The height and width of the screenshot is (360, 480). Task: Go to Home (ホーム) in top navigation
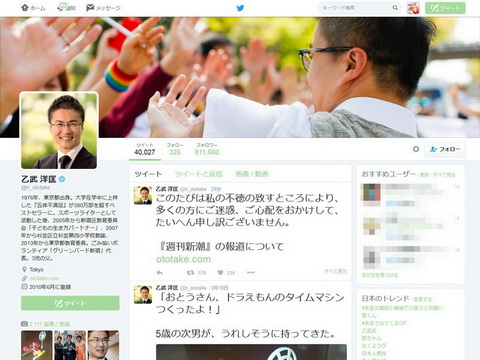pyautogui.click(x=33, y=8)
